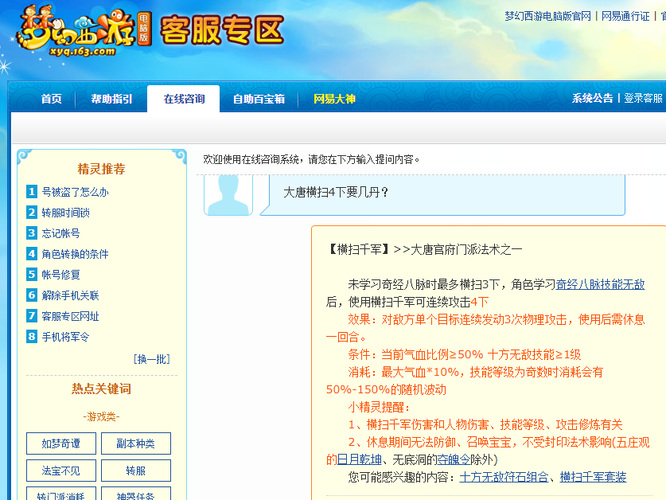This screenshot has height=500, width=666.
Task: Open the 横扫千军套装 related link
Action: point(593,477)
